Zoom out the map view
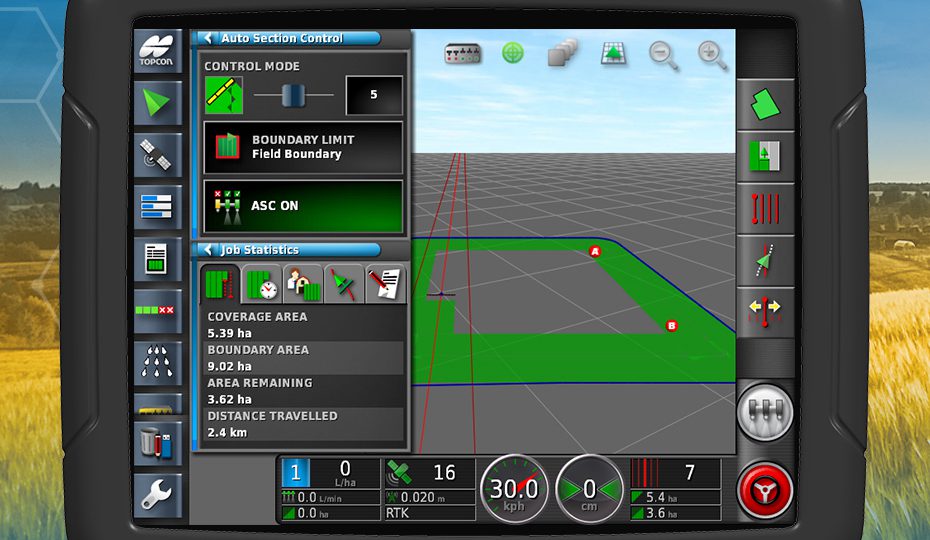 click(663, 55)
